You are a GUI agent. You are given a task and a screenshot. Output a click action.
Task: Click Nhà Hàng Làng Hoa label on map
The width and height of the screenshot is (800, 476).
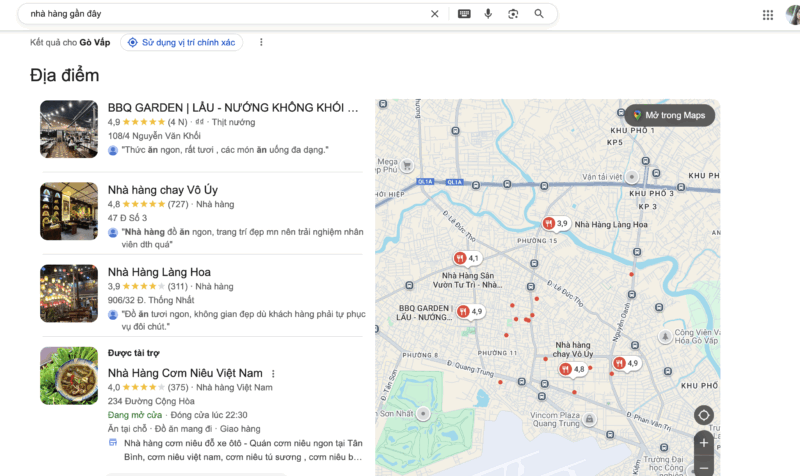click(x=611, y=224)
